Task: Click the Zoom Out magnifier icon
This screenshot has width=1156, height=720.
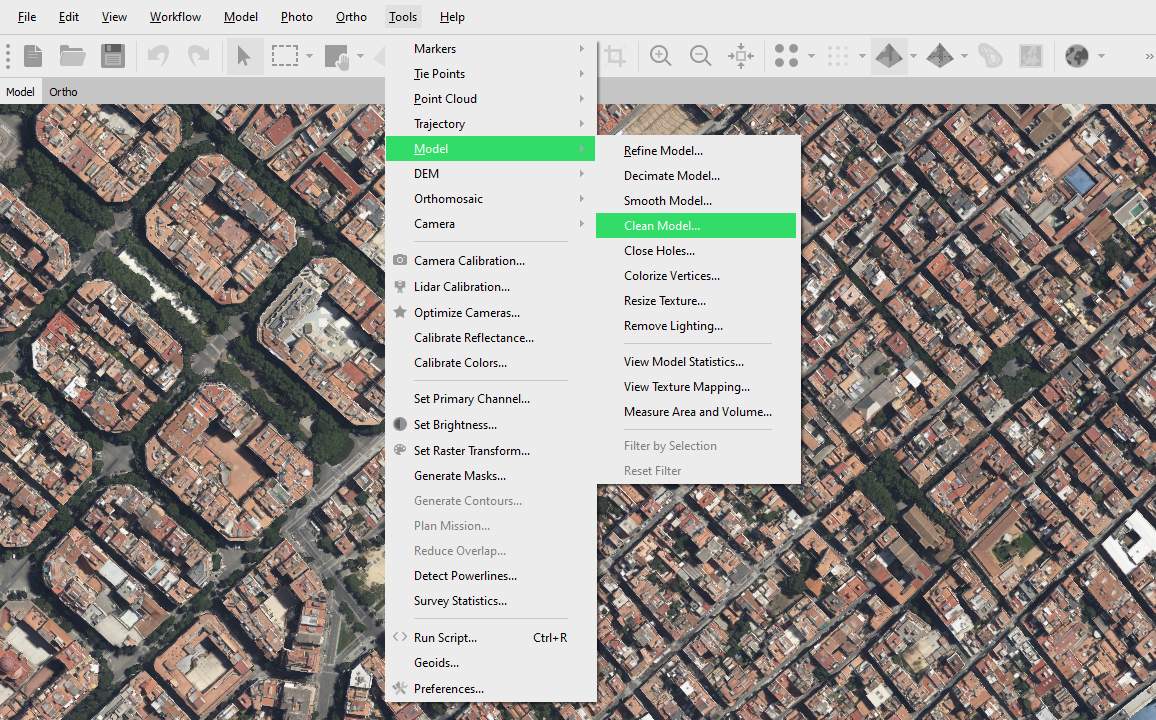Action: click(x=700, y=56)
